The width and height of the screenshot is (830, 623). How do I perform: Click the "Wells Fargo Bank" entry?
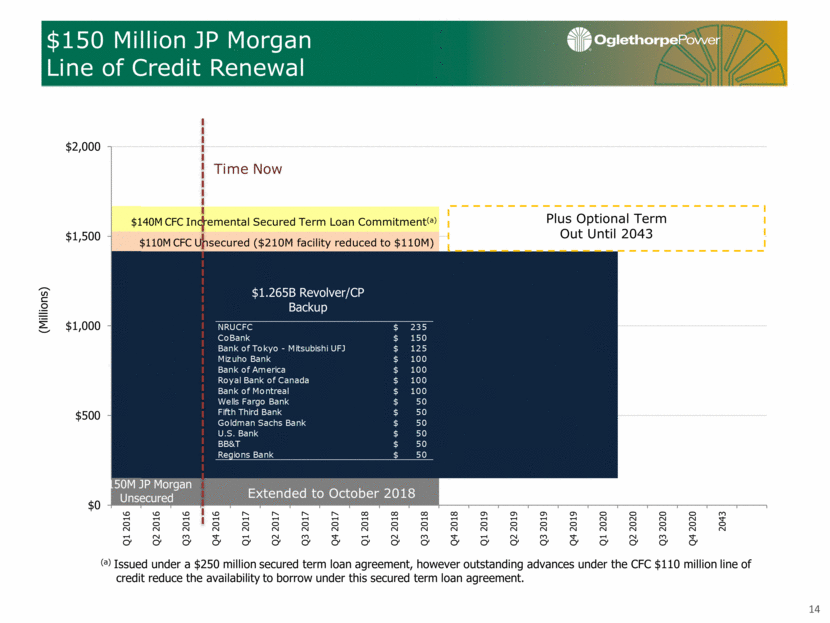pos(253,401)
